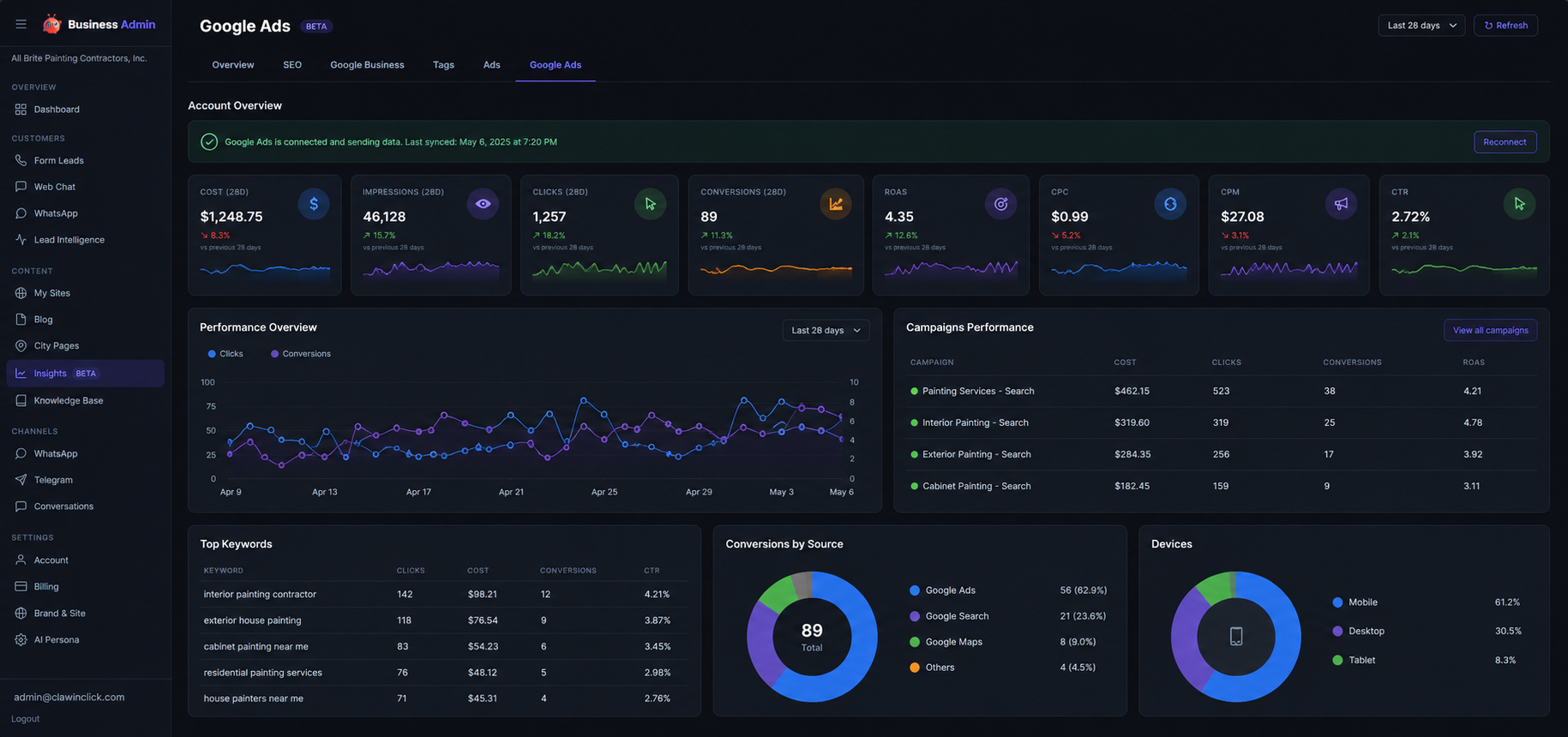This screenshot has width=1568, height=737.
Task: Switch to the Overview tab
Action: (233, 65)
